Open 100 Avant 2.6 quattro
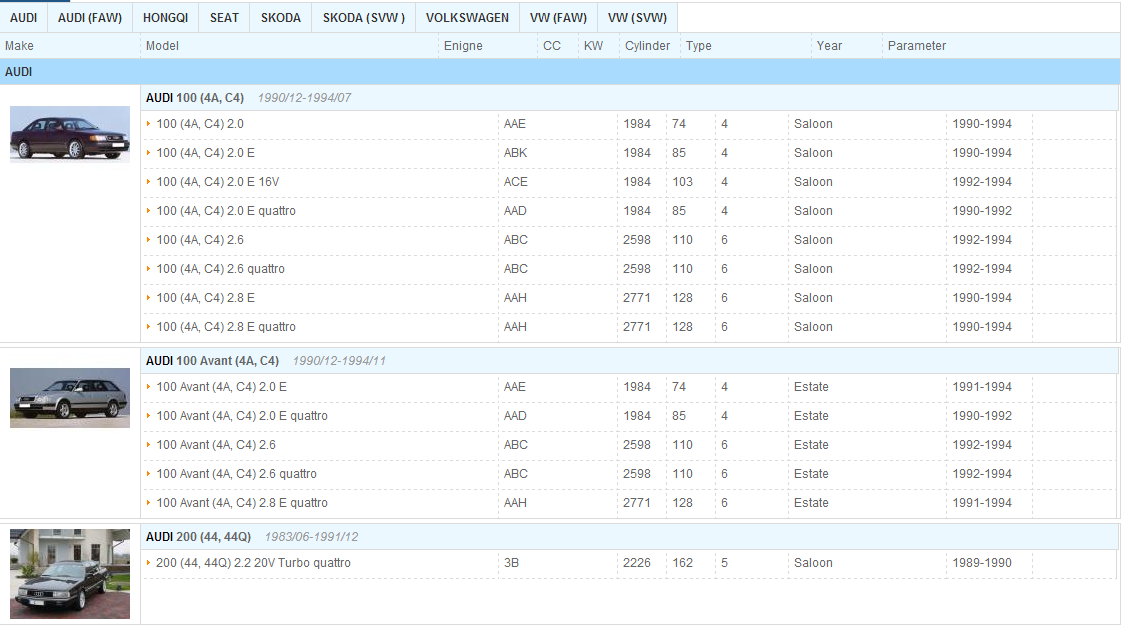Viewport: 1123px width, 627px height. pyautogui.click(x=236, y=474)
